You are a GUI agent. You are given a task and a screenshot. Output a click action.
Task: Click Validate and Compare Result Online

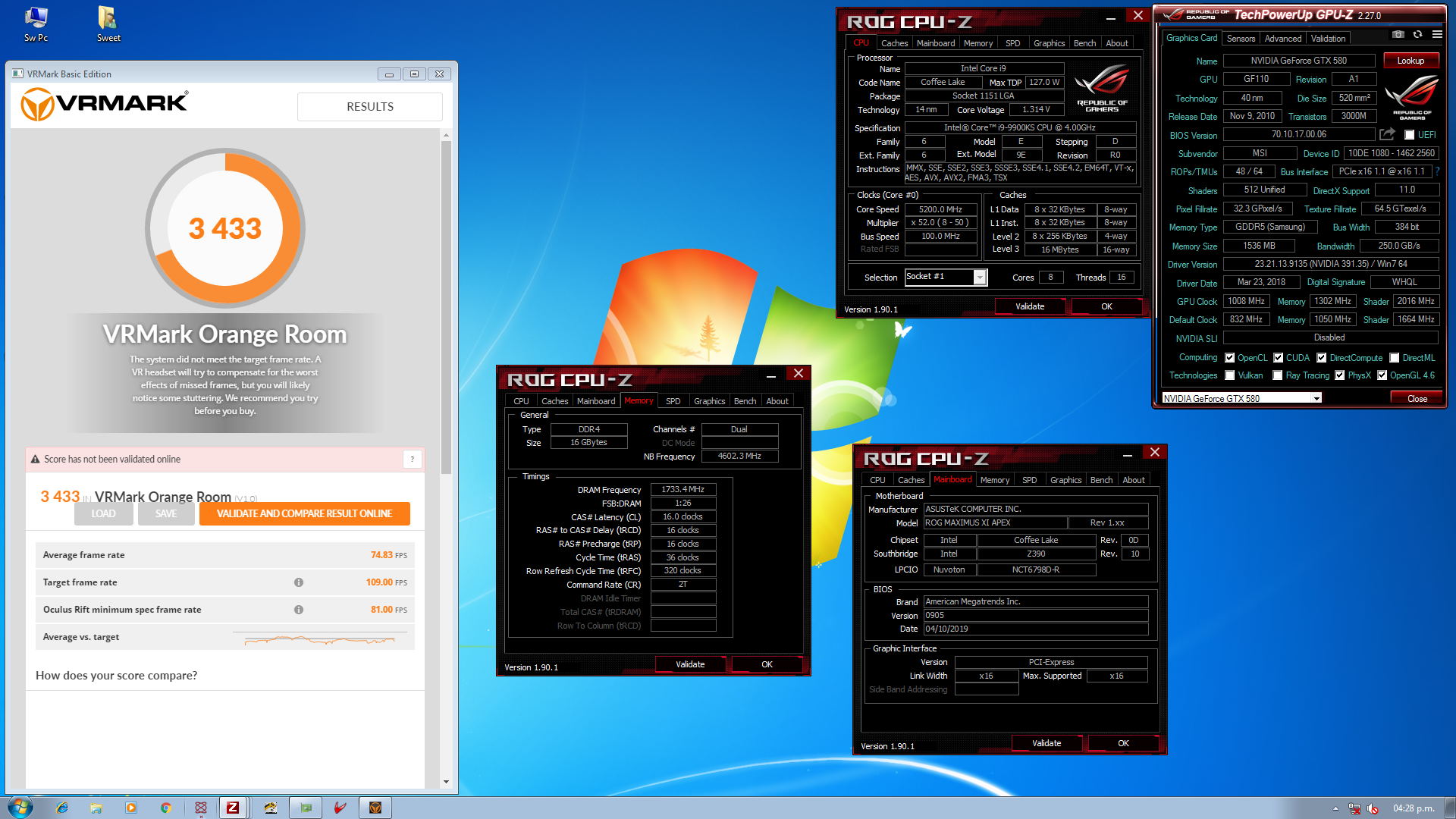[304, 513]
